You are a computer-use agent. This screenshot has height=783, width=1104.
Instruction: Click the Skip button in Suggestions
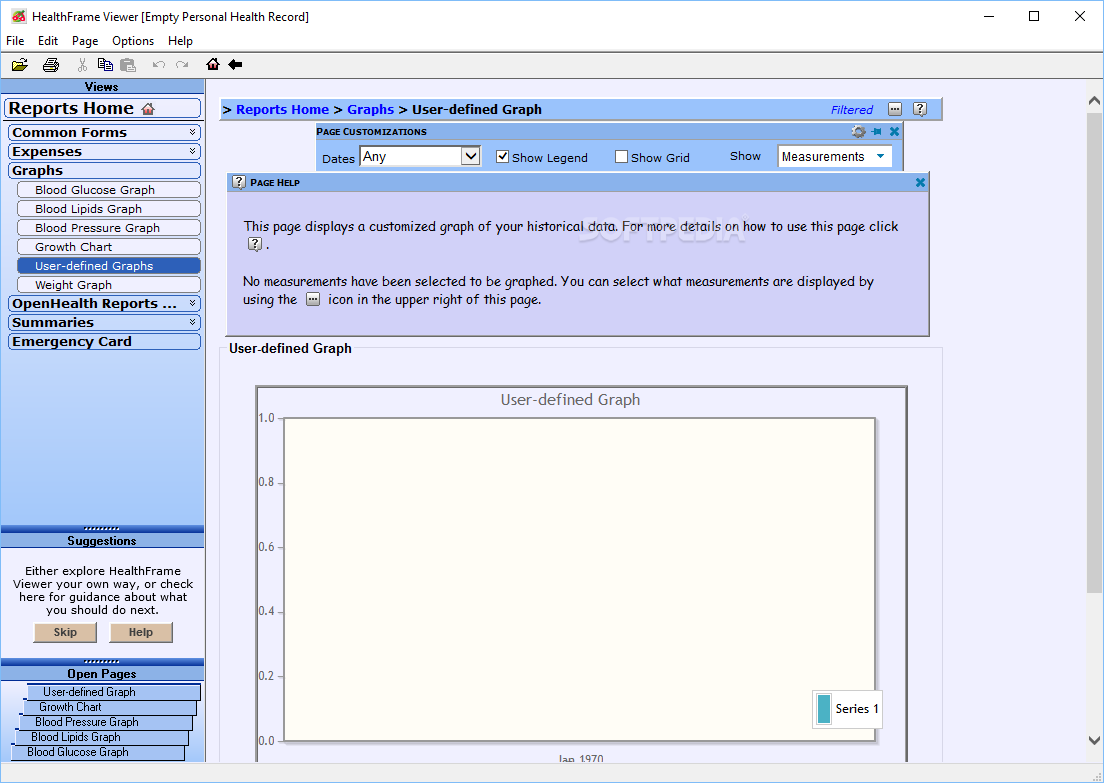coord(65,632)
